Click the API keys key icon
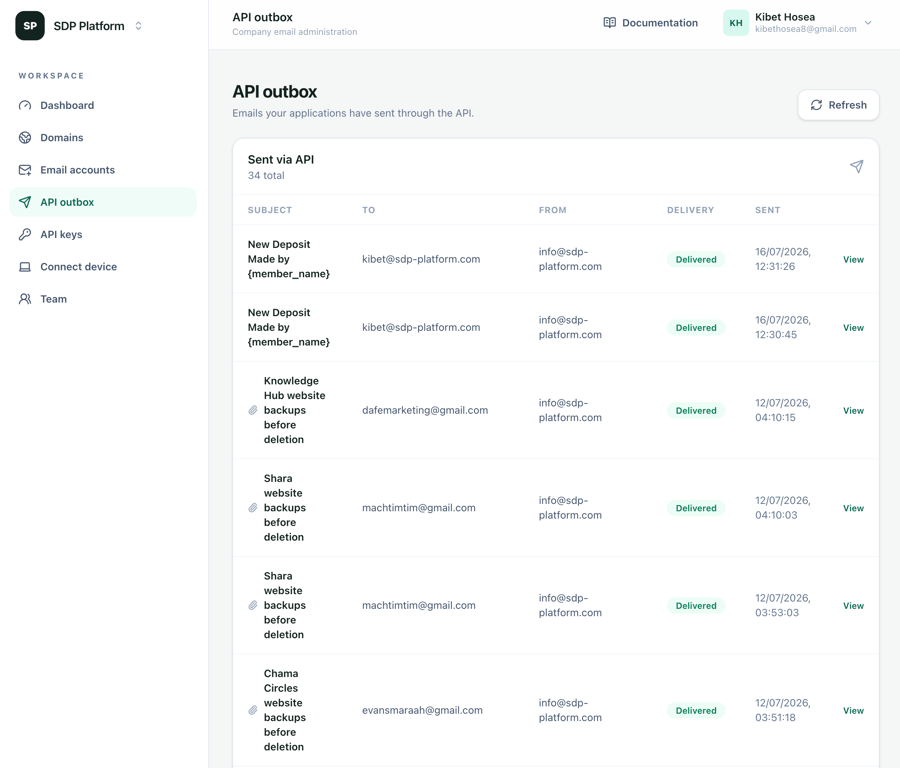 [25, 234]
